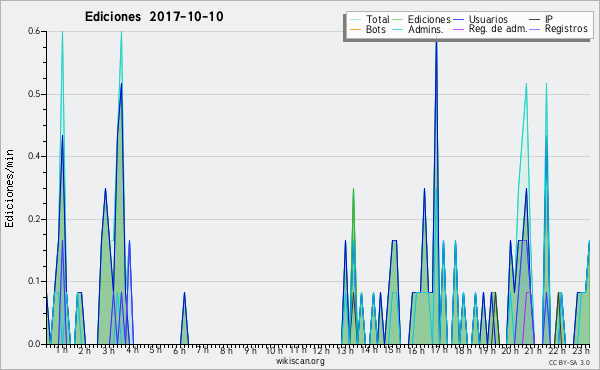Select the "Total" legend entry
The image size is (600, 370).
(377, 19)
